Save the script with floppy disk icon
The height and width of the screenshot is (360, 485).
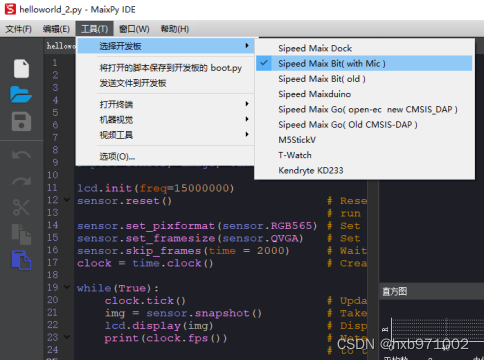(x=21, y=122)
